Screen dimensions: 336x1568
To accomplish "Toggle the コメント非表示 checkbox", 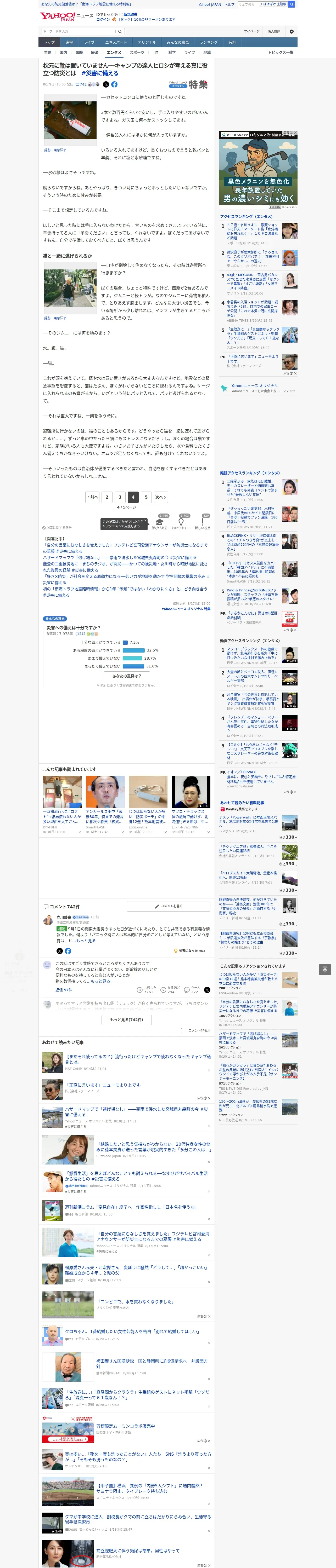I will [x=183, y=1030].
